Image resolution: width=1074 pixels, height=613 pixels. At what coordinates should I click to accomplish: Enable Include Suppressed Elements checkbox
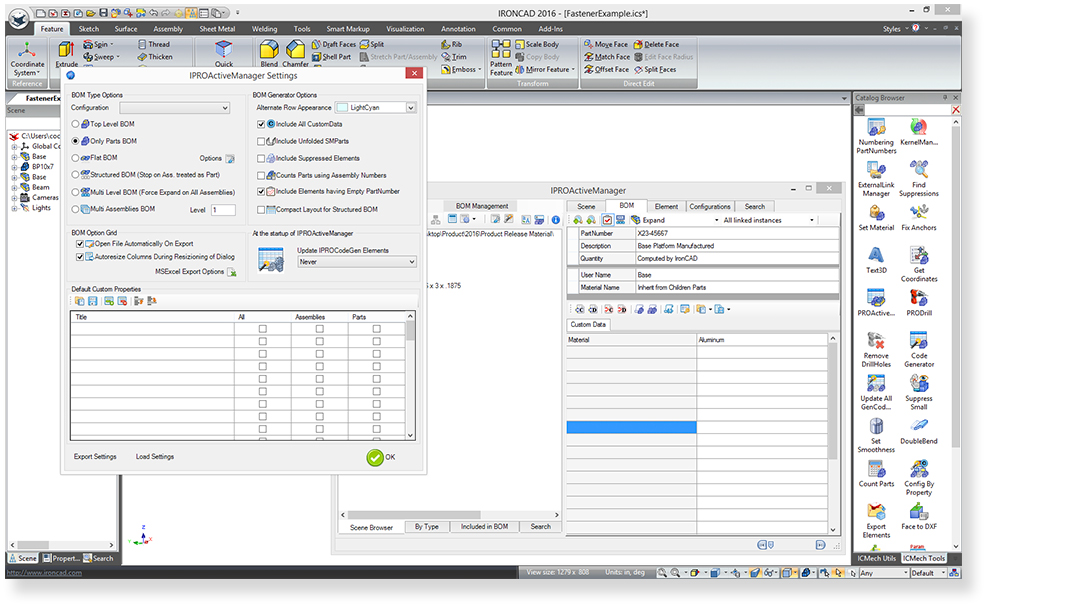(x=262, y=158)
